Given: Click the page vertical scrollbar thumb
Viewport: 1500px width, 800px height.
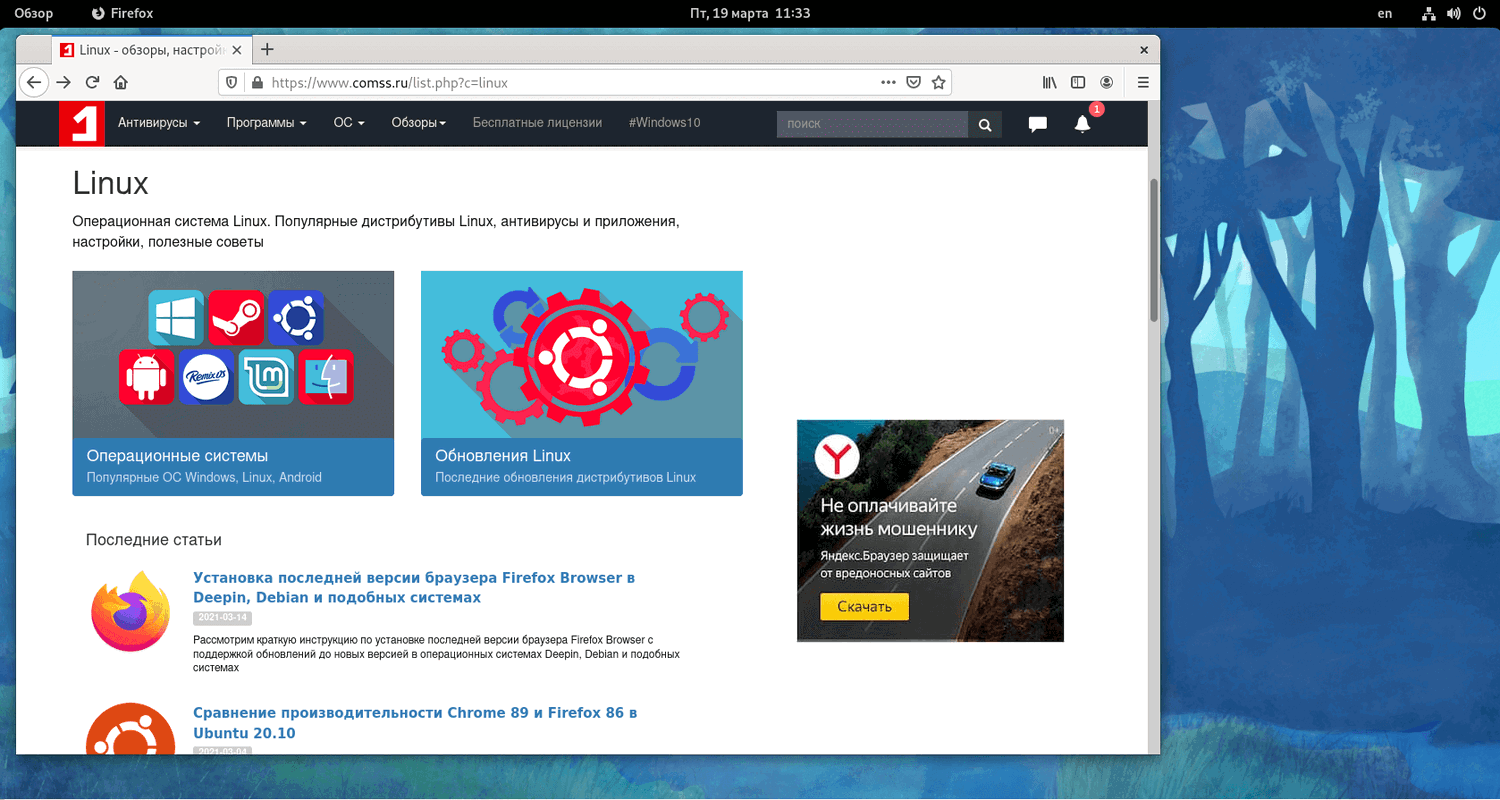Looking at the screenshot, I should point(1154,250).
